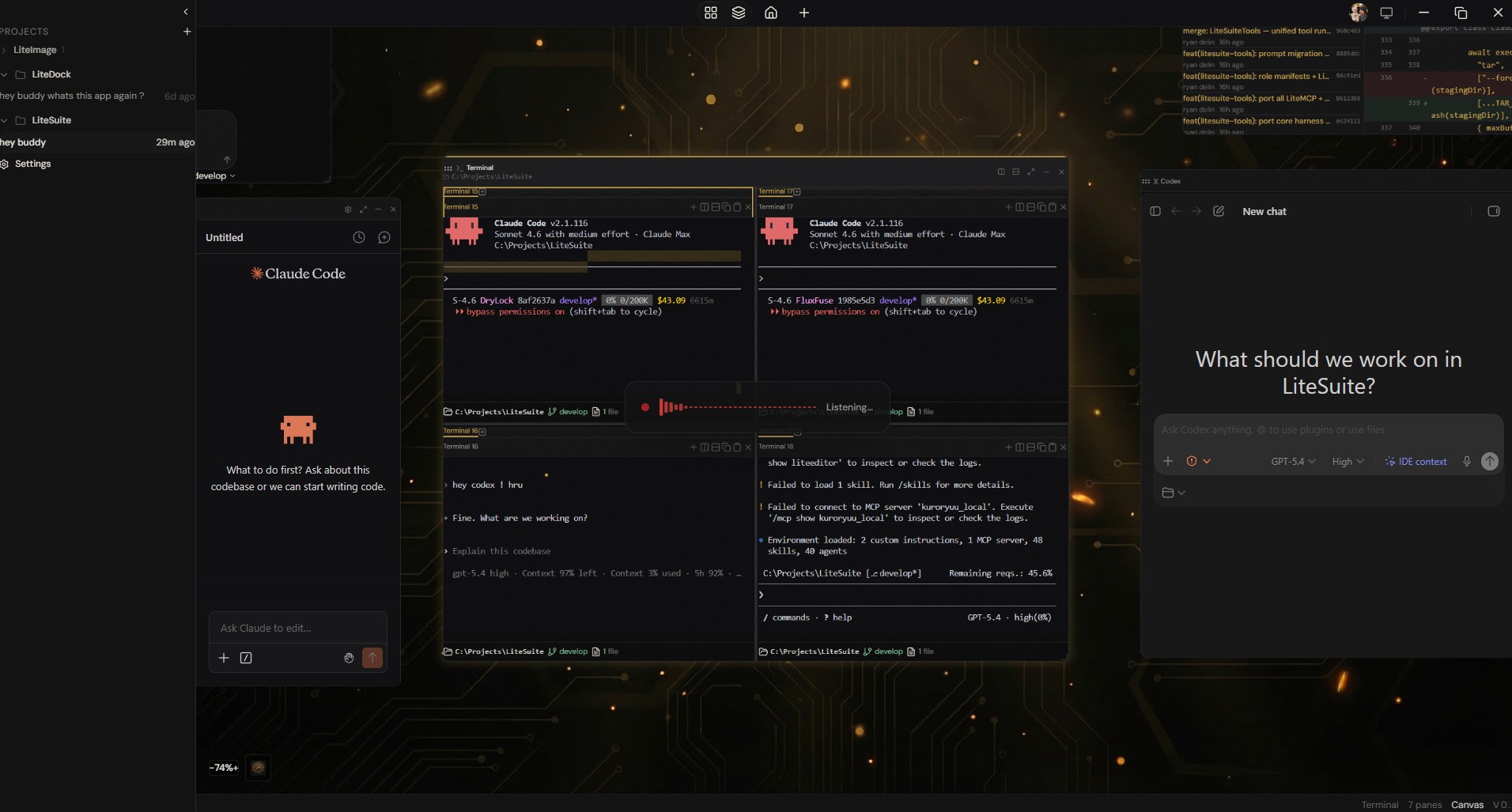Toggle the Codex left sidebar panel

click(x=1155, y=211)
